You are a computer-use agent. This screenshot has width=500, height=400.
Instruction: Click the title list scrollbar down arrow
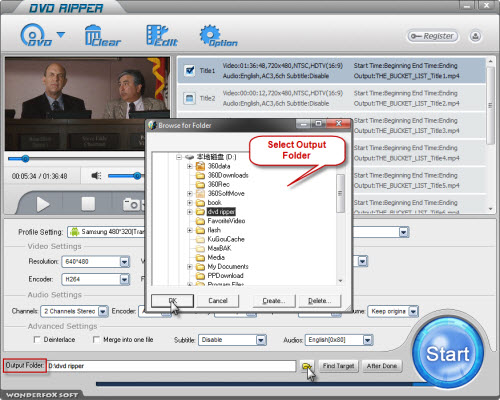coord(490,209)
